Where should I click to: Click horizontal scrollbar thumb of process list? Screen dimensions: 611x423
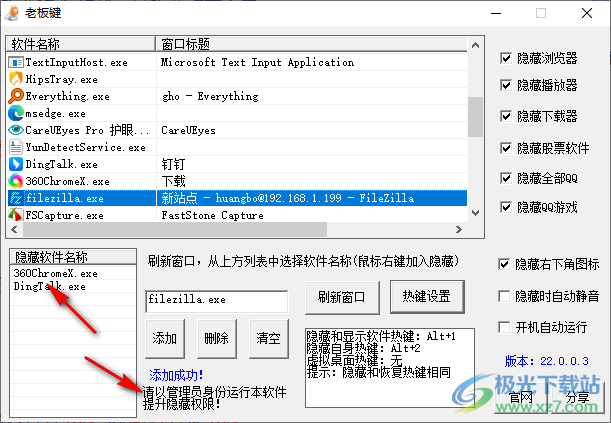175,229
